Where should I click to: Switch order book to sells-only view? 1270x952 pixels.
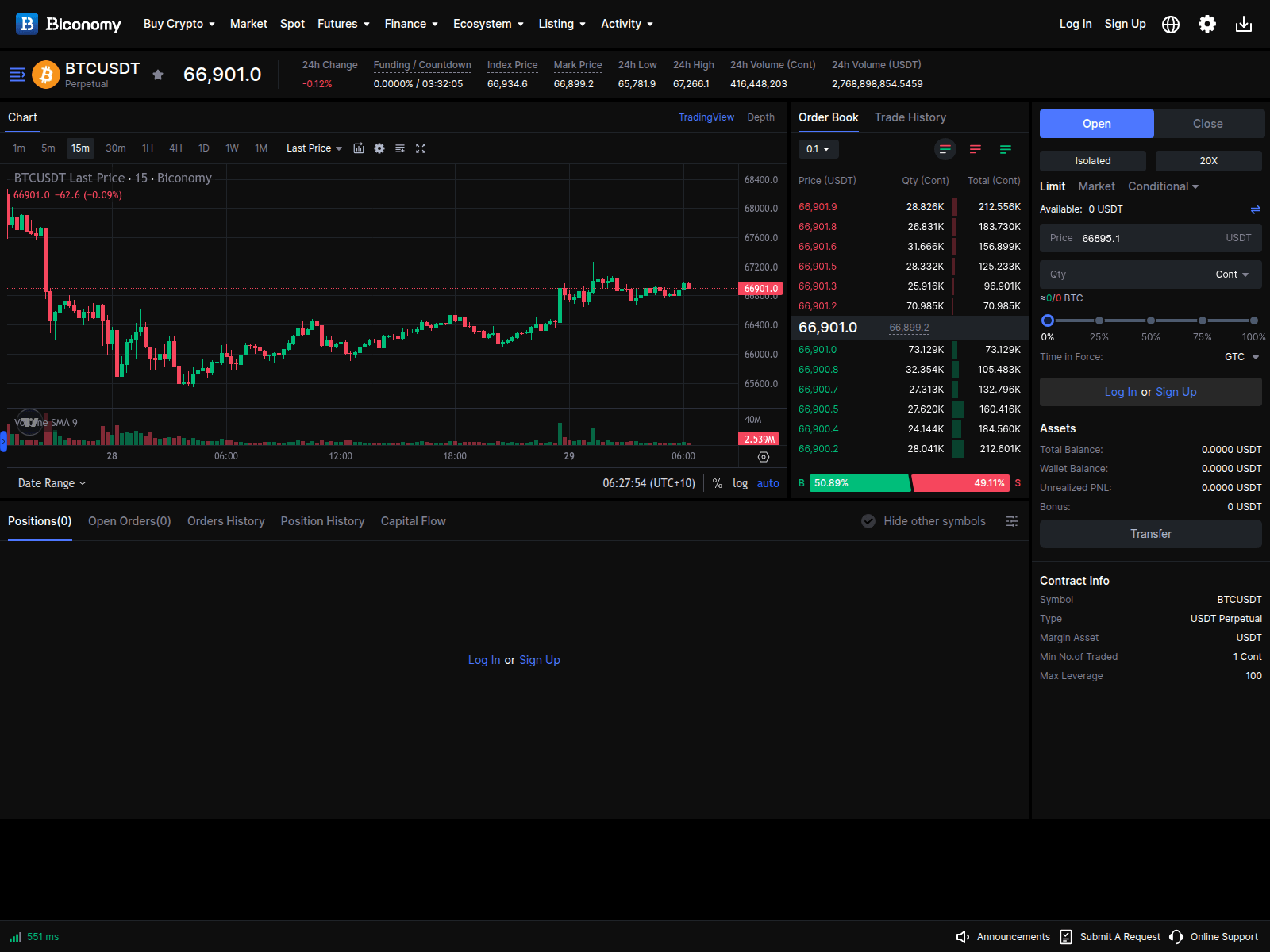[x=976, y=149]
